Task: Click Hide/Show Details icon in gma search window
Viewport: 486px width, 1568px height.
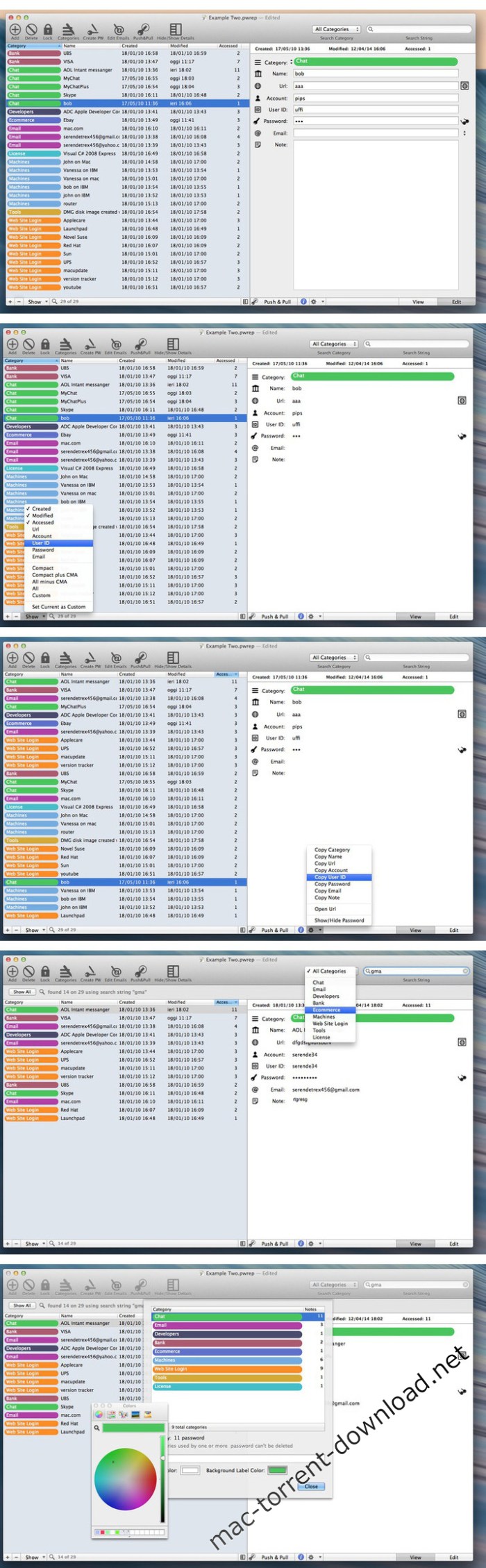Action: (x=174, y=971)
